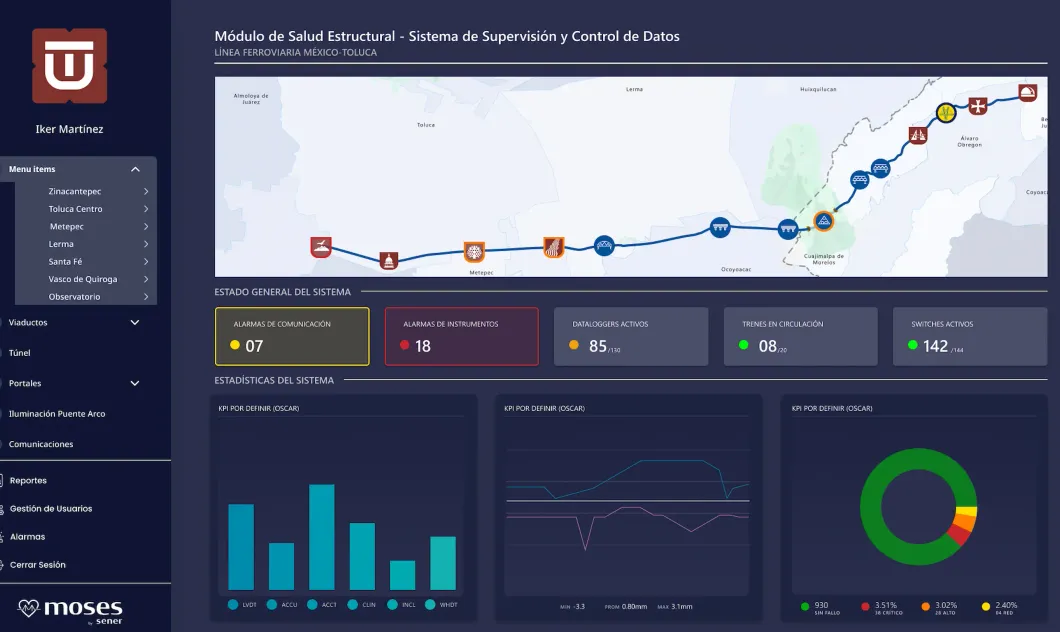
Task: Click the red status dot beside 18
Action: (404, 345)
